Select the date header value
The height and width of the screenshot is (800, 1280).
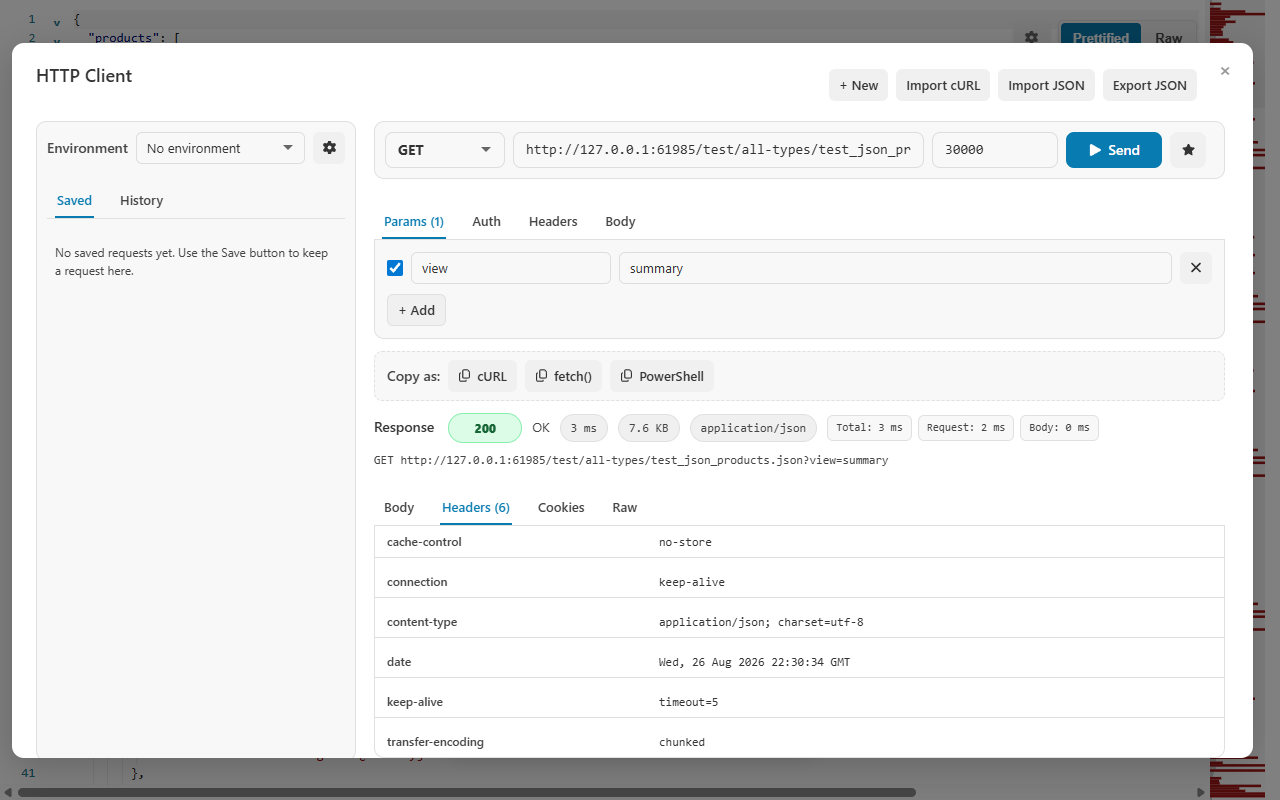[x=755, y=662]
